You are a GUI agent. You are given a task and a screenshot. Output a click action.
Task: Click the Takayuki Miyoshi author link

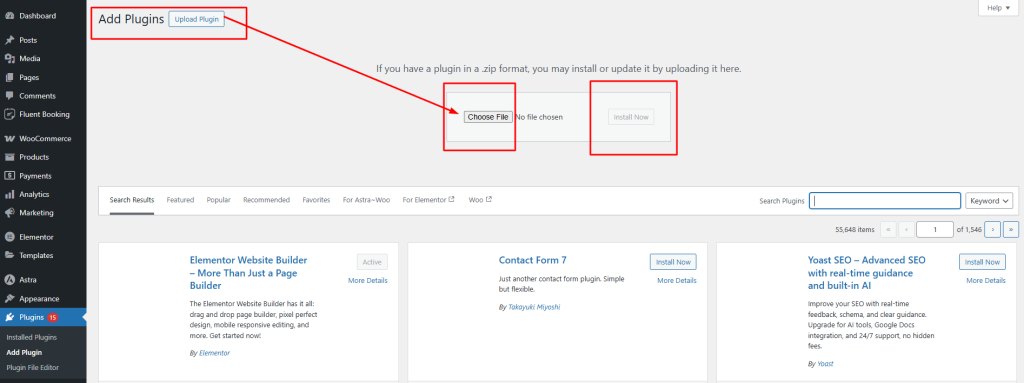534,307
